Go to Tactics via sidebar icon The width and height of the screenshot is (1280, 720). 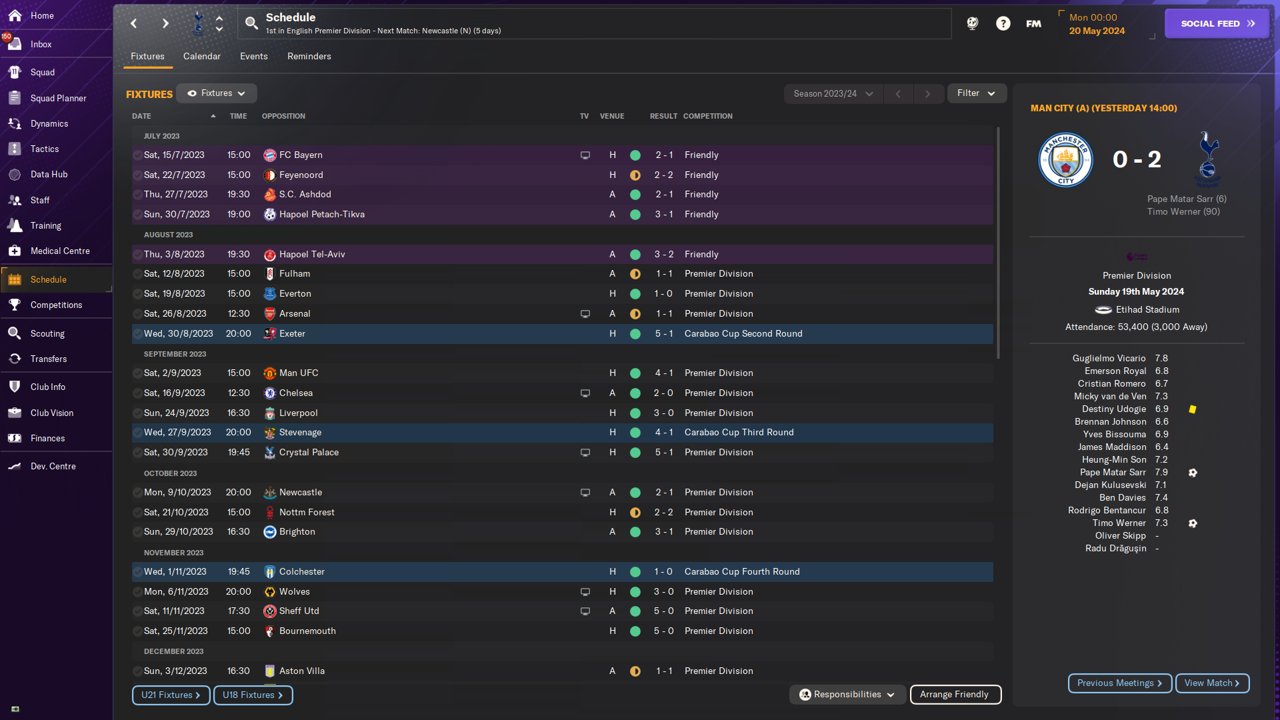(x=14, y=149)
